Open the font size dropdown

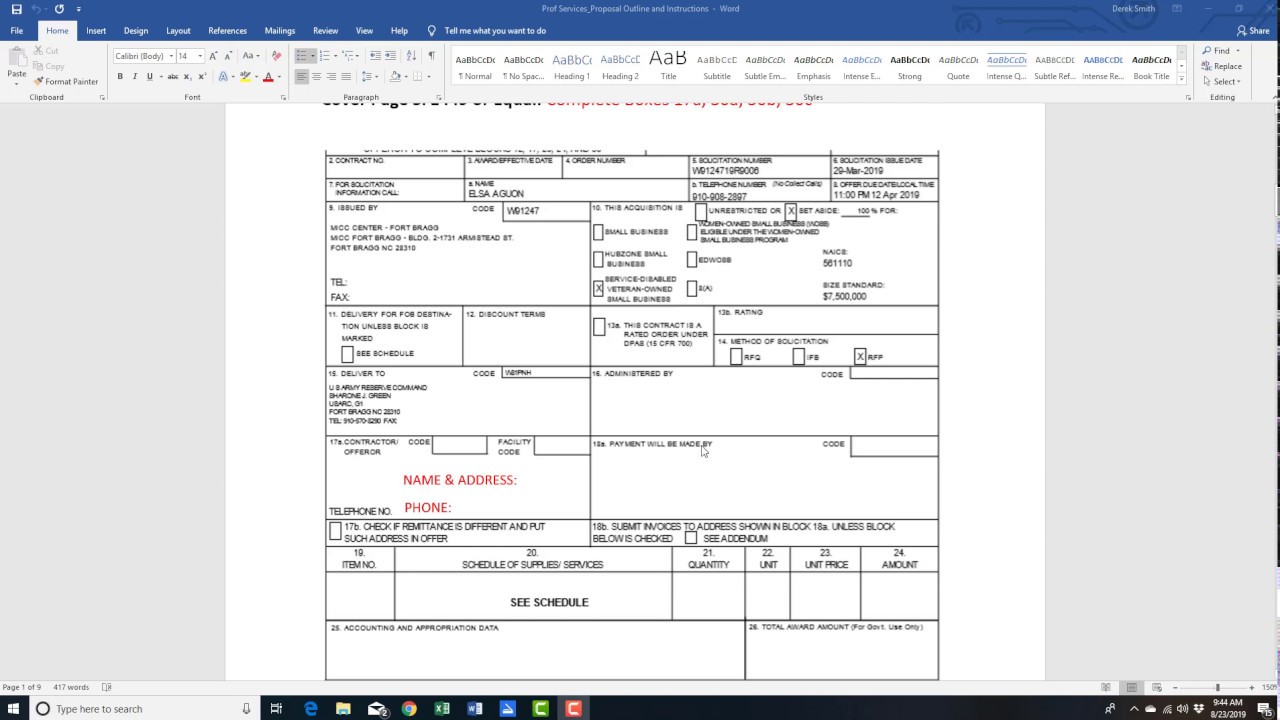tap(200, 56)
